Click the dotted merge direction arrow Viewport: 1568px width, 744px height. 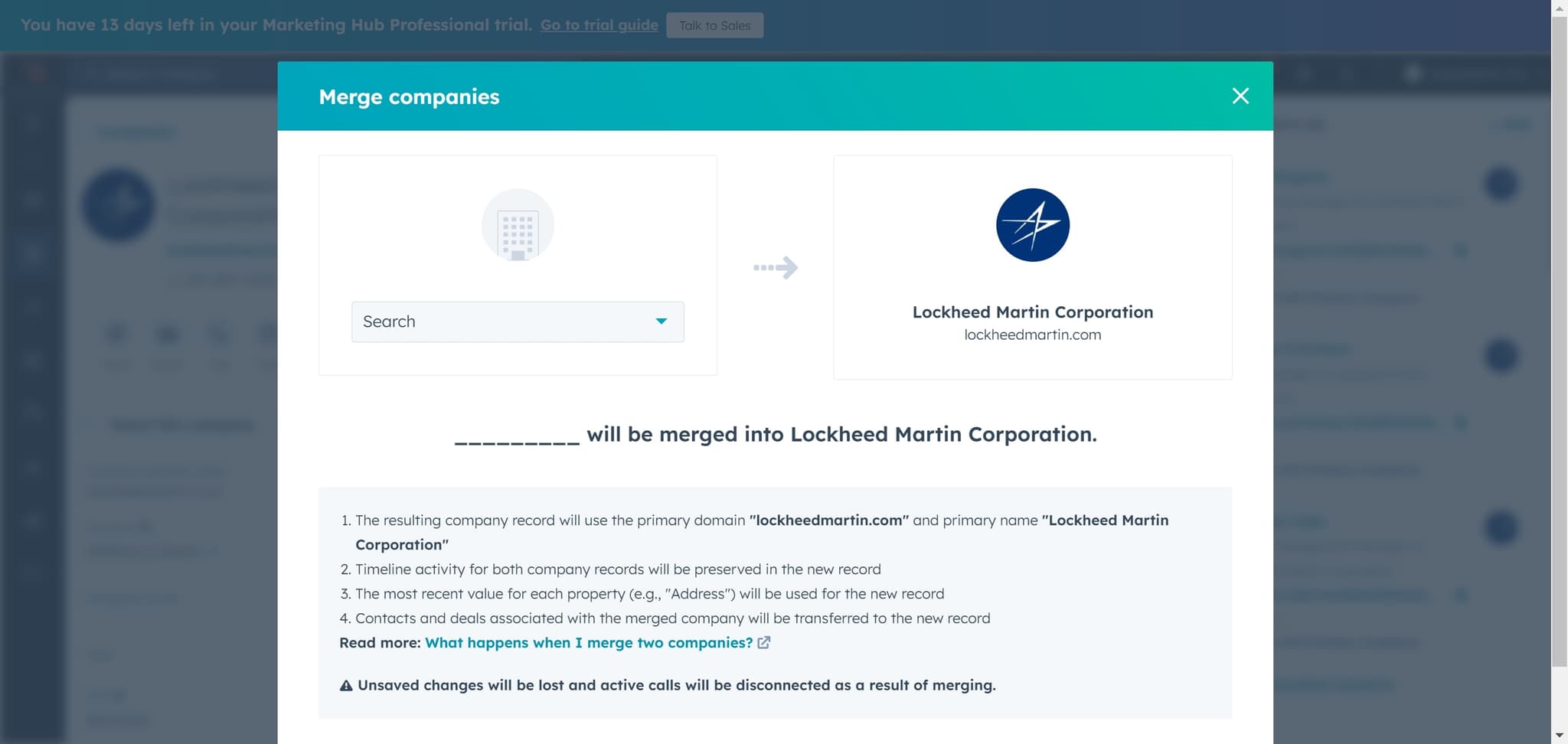tap(776, 267)
